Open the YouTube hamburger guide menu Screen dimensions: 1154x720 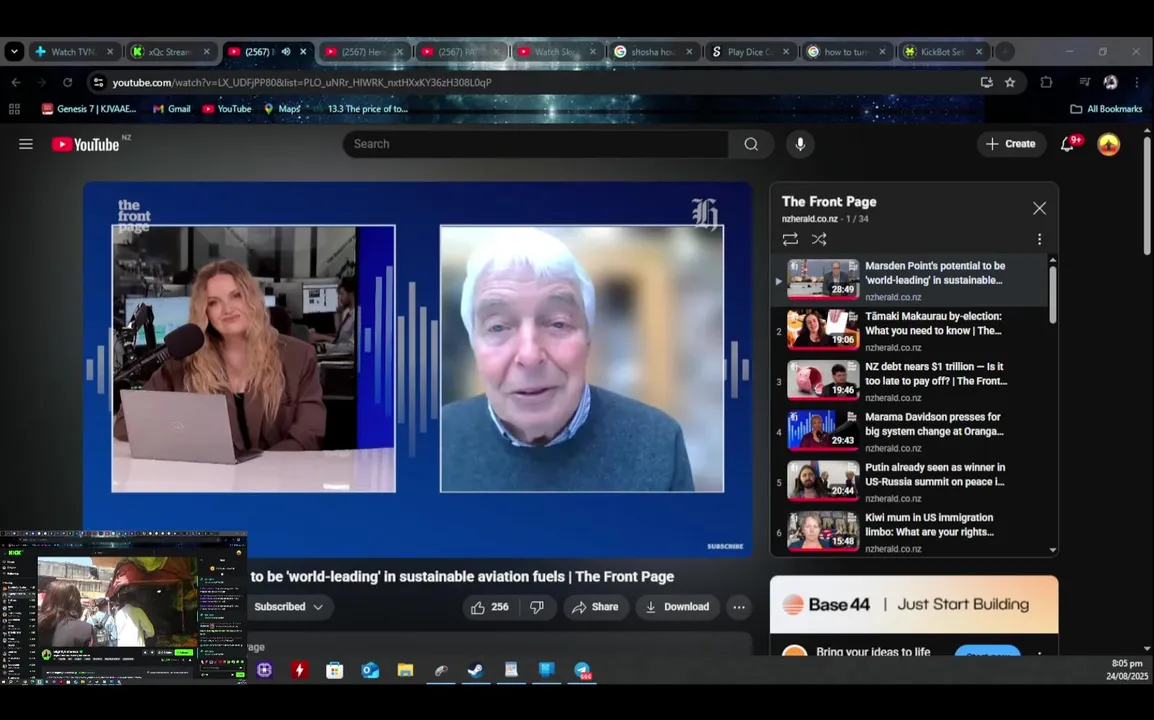click(x=26, y=144)
